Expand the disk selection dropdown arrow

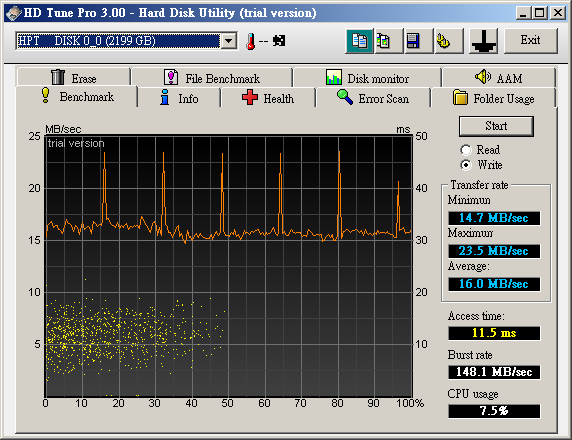point(229,41)
